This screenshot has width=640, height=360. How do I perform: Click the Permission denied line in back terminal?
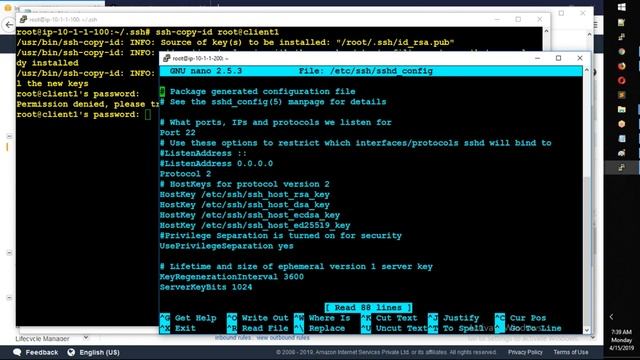(x=88, y=104)
